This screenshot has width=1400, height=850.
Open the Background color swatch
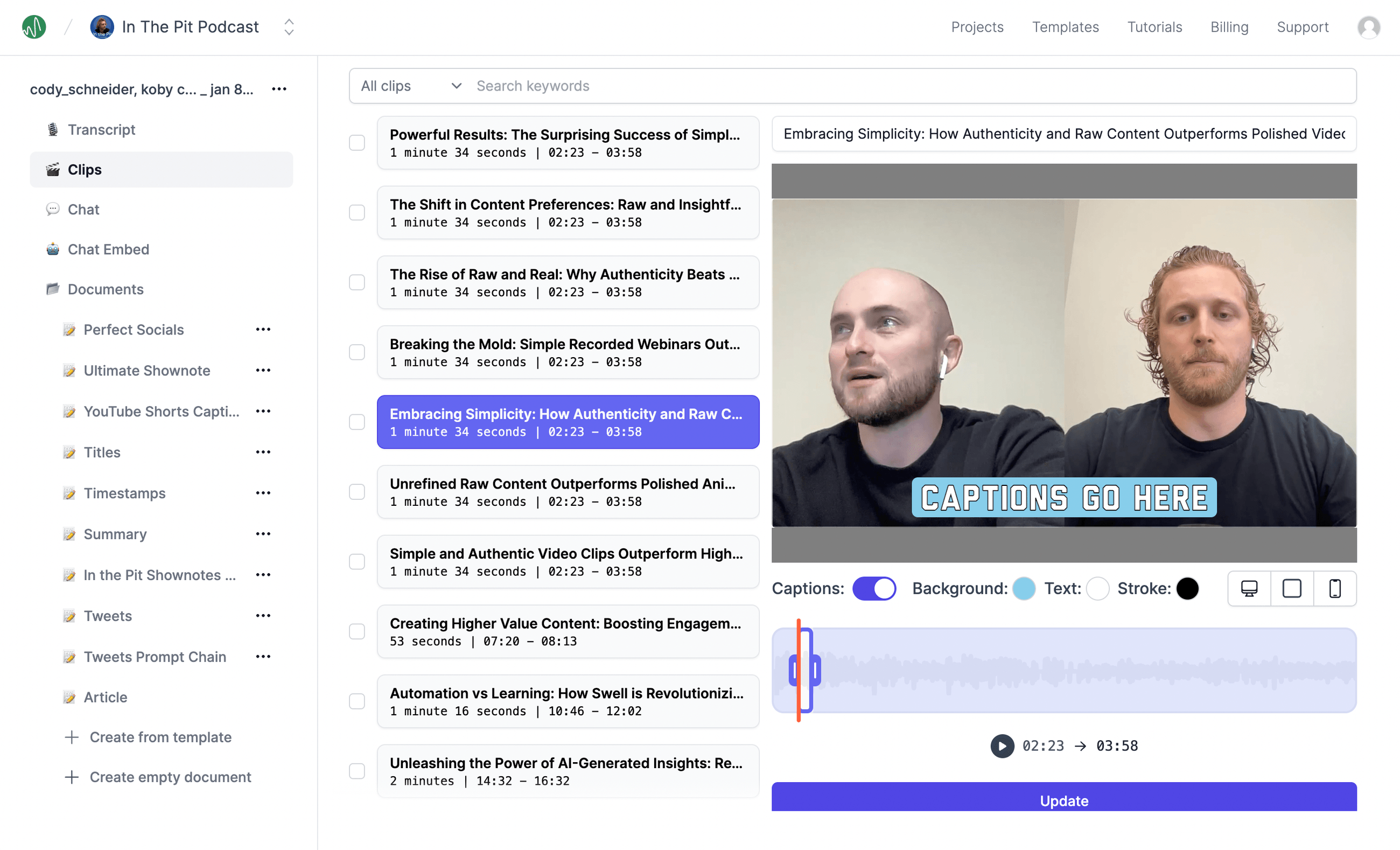(x=1024, y=588)
